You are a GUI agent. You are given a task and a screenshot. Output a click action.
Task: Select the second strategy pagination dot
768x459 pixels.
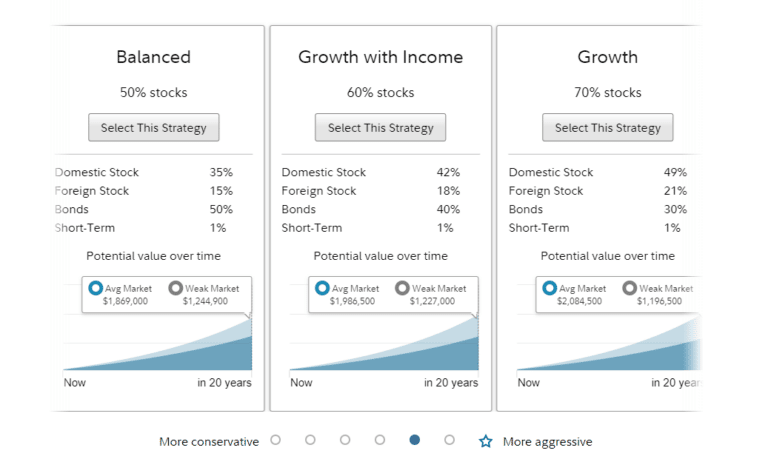tap(310, 440)
